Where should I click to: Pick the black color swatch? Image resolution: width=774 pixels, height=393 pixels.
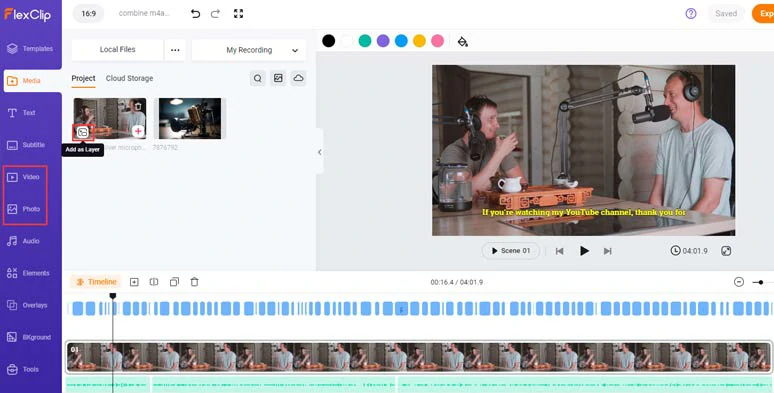[328, 41]
